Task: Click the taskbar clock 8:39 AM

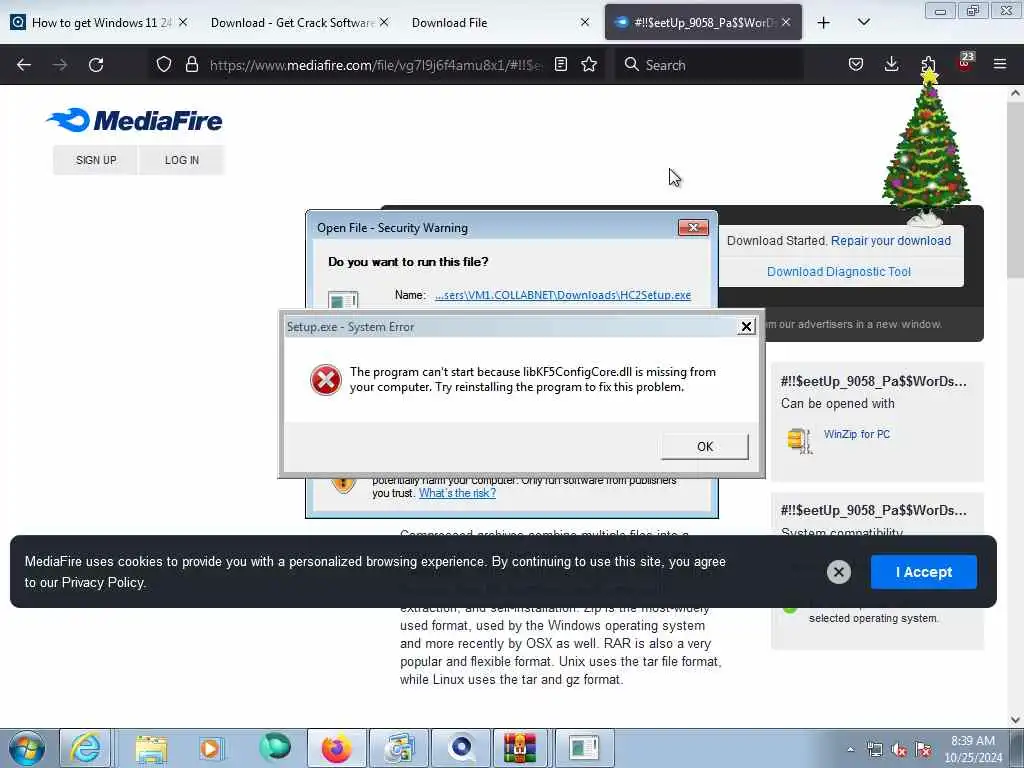Action: click(x=973, y=749)
